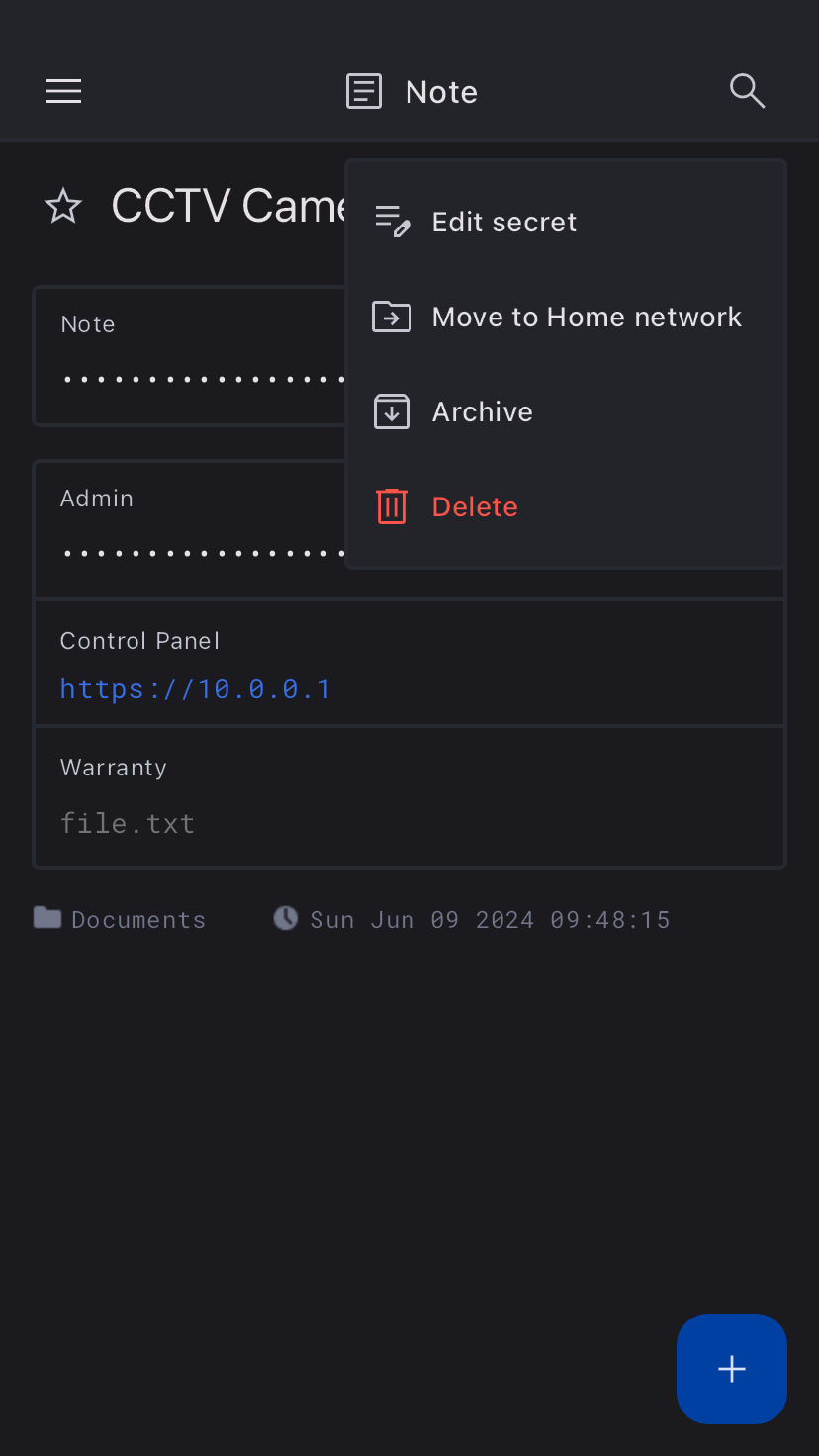Click the Edit secret pencil icon

tap(392, 222)
